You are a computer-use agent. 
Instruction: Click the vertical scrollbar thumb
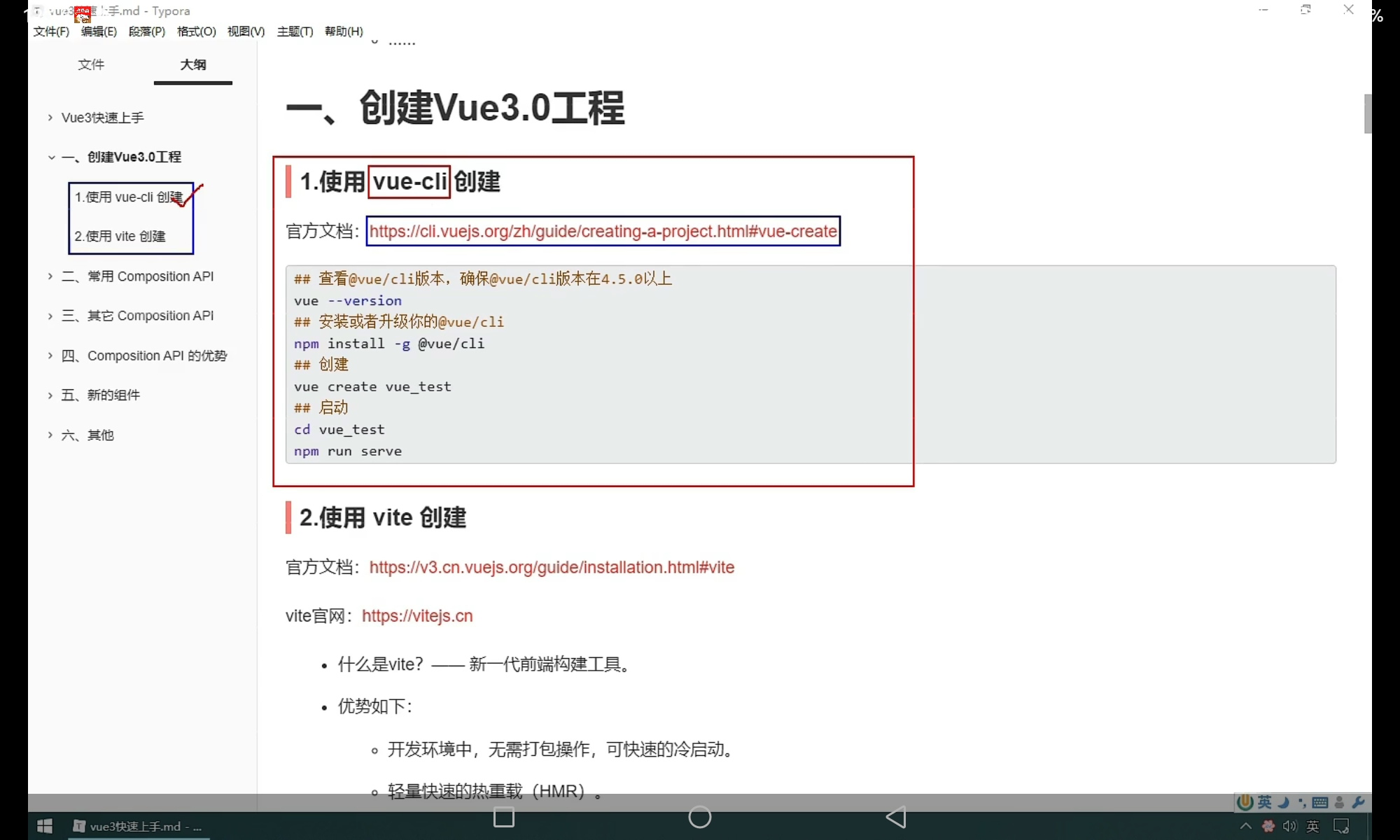(1367, 113)
